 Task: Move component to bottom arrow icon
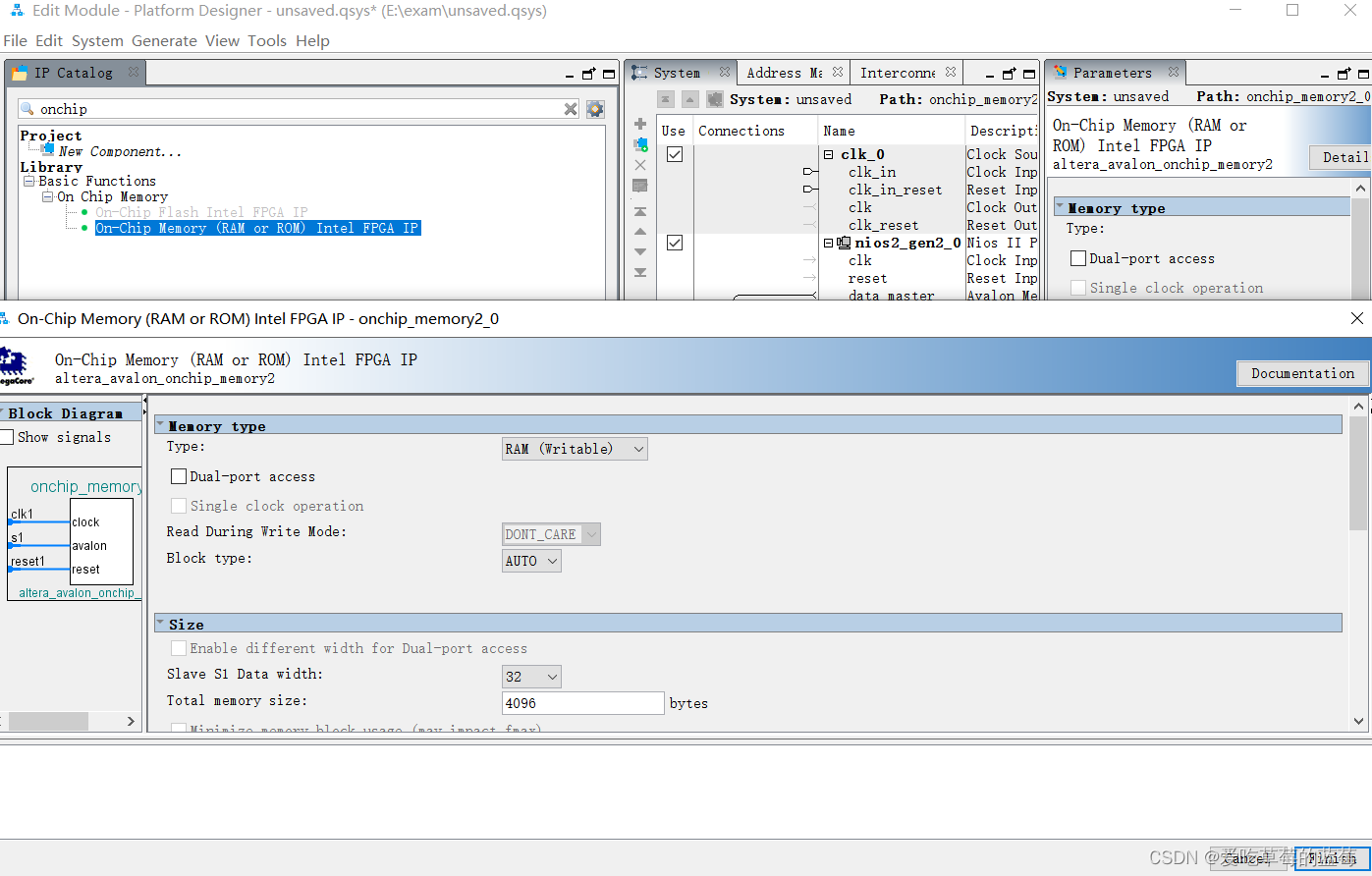640,273
